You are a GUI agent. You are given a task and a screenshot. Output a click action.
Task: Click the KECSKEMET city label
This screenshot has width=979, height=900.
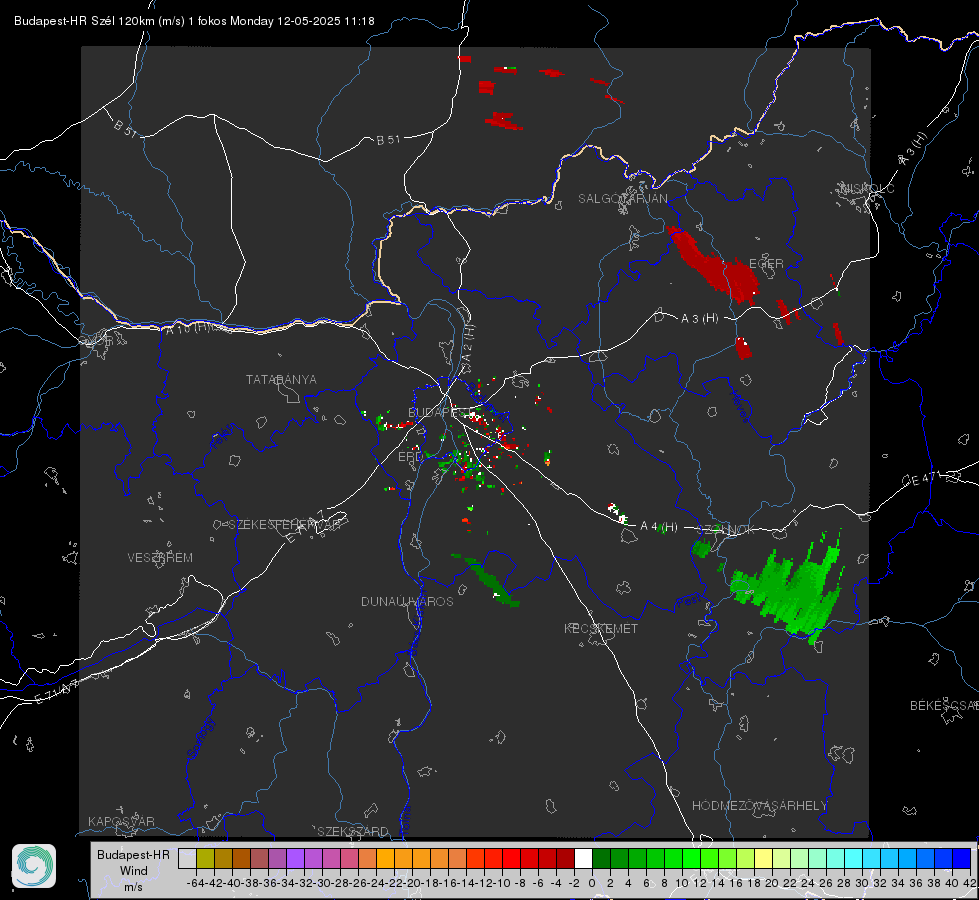coord(601,628)
